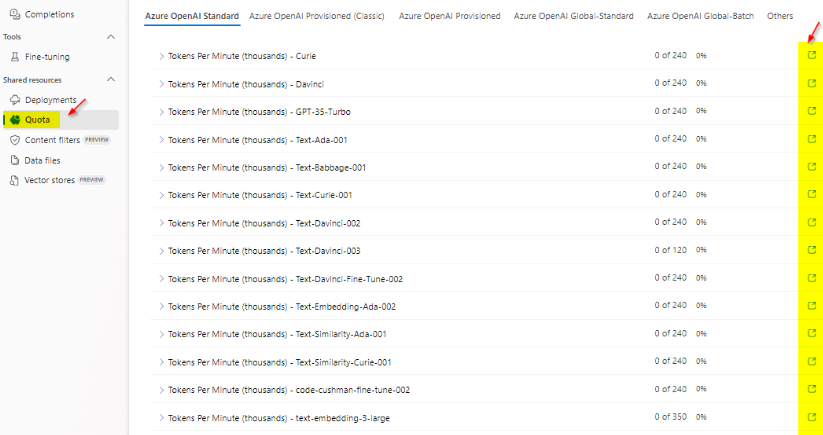Open request-quota icon for Text-Similarity-Curie-001 row

click(x=811, y=361)
